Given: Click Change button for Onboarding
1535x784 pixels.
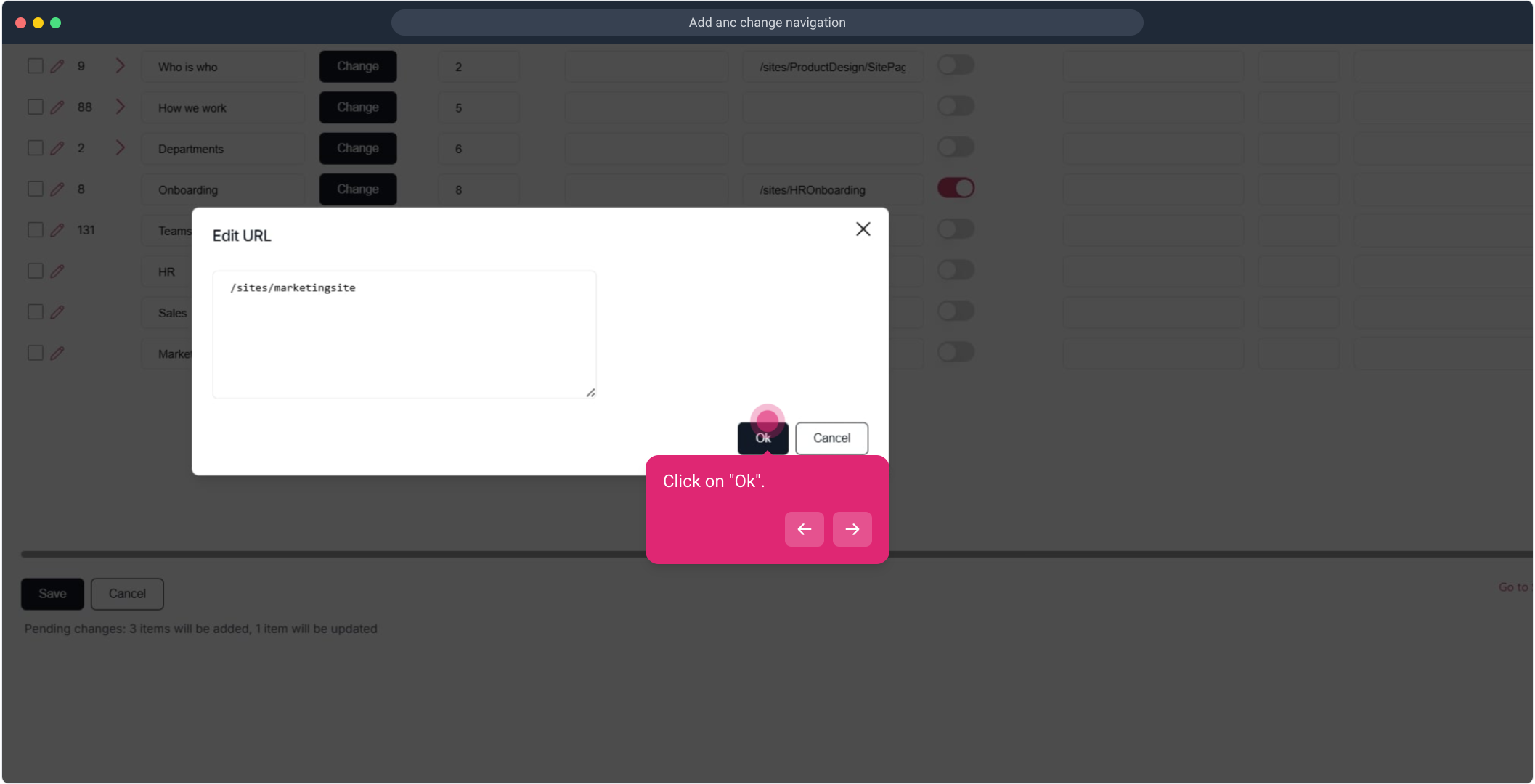Looking at the screenshot, I should coord(358,189).
